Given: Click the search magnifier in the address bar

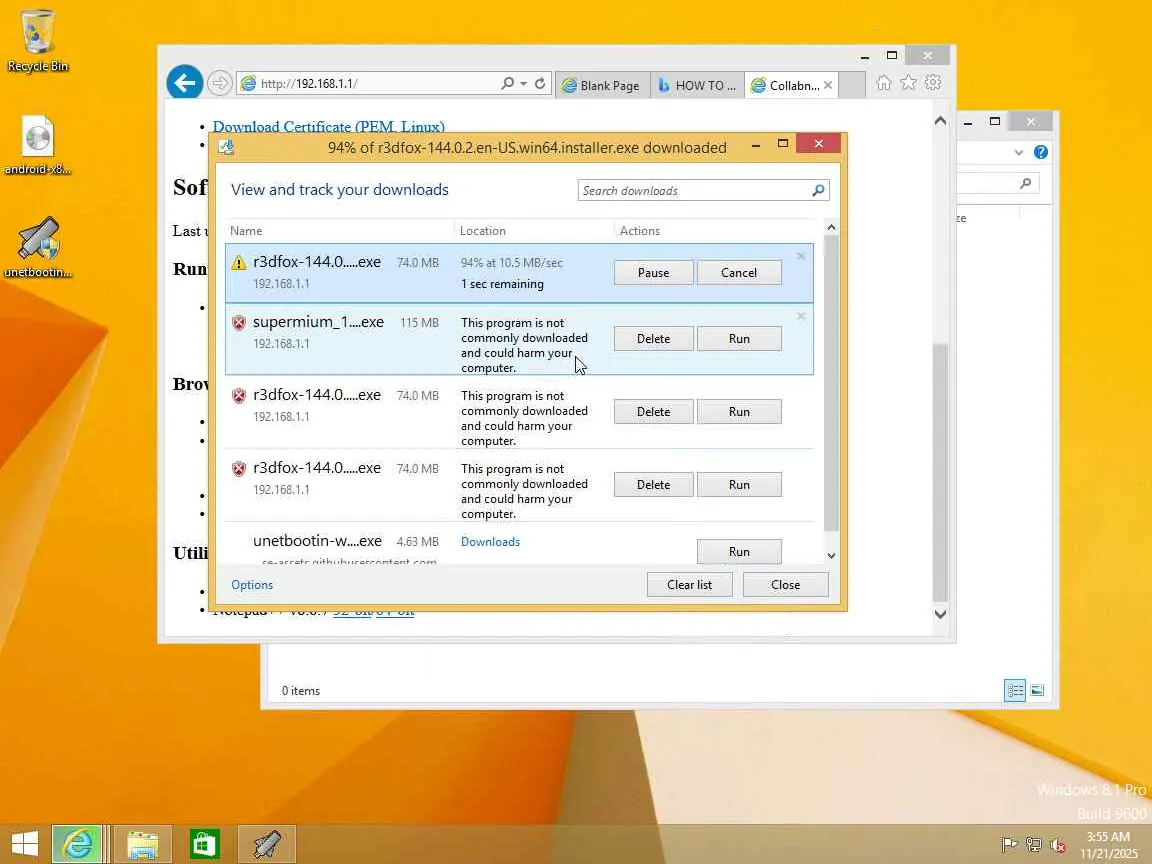Looking at the screenshot, I should 507,83.
